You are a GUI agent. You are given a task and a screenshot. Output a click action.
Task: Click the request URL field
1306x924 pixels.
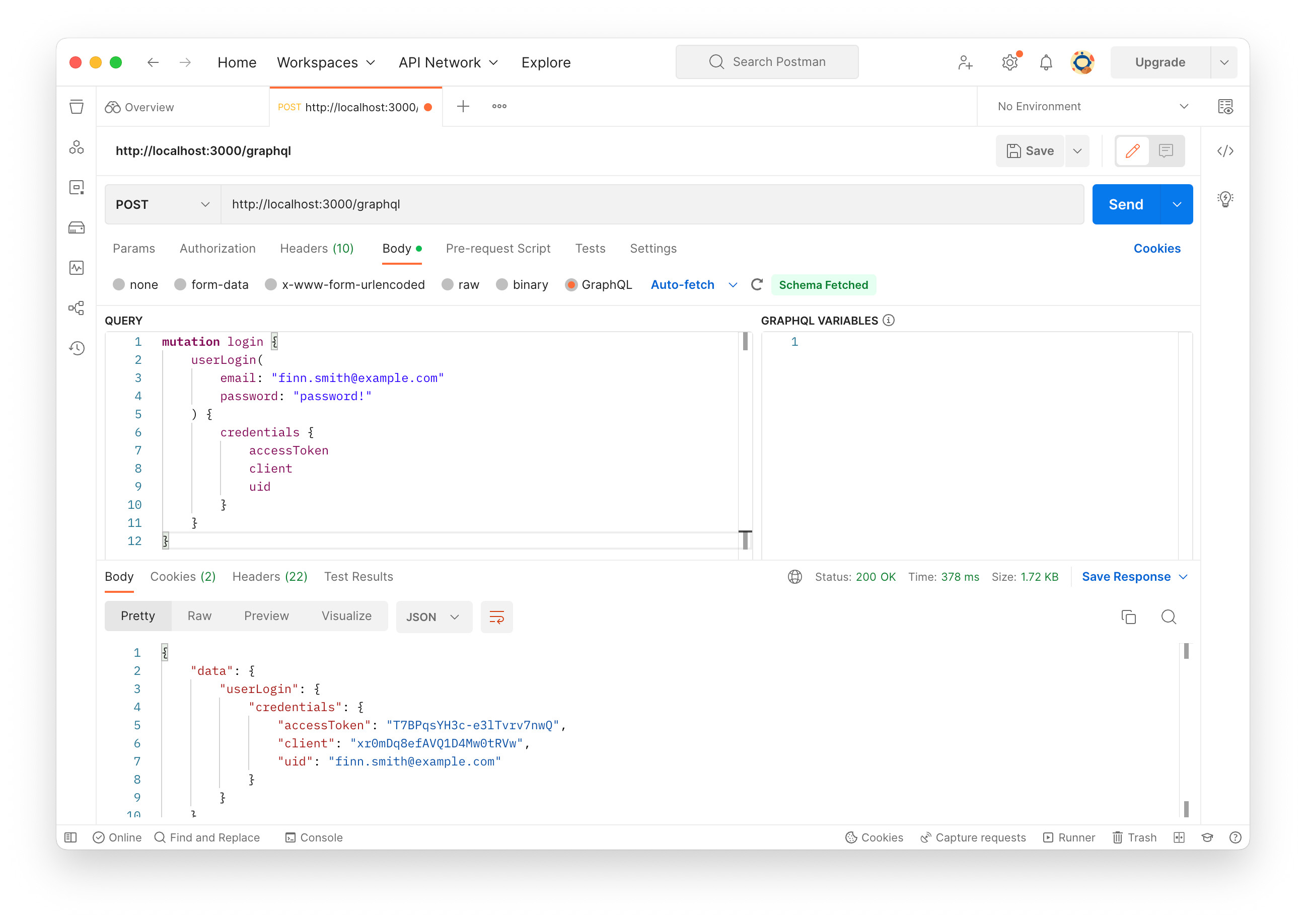click(651, 204)
